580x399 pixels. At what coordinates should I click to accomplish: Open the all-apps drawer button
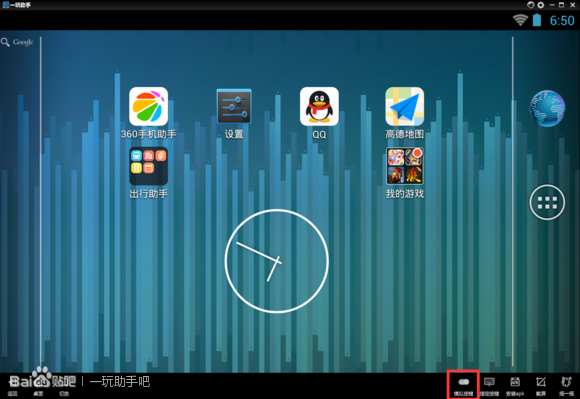[x=547, y=202]
